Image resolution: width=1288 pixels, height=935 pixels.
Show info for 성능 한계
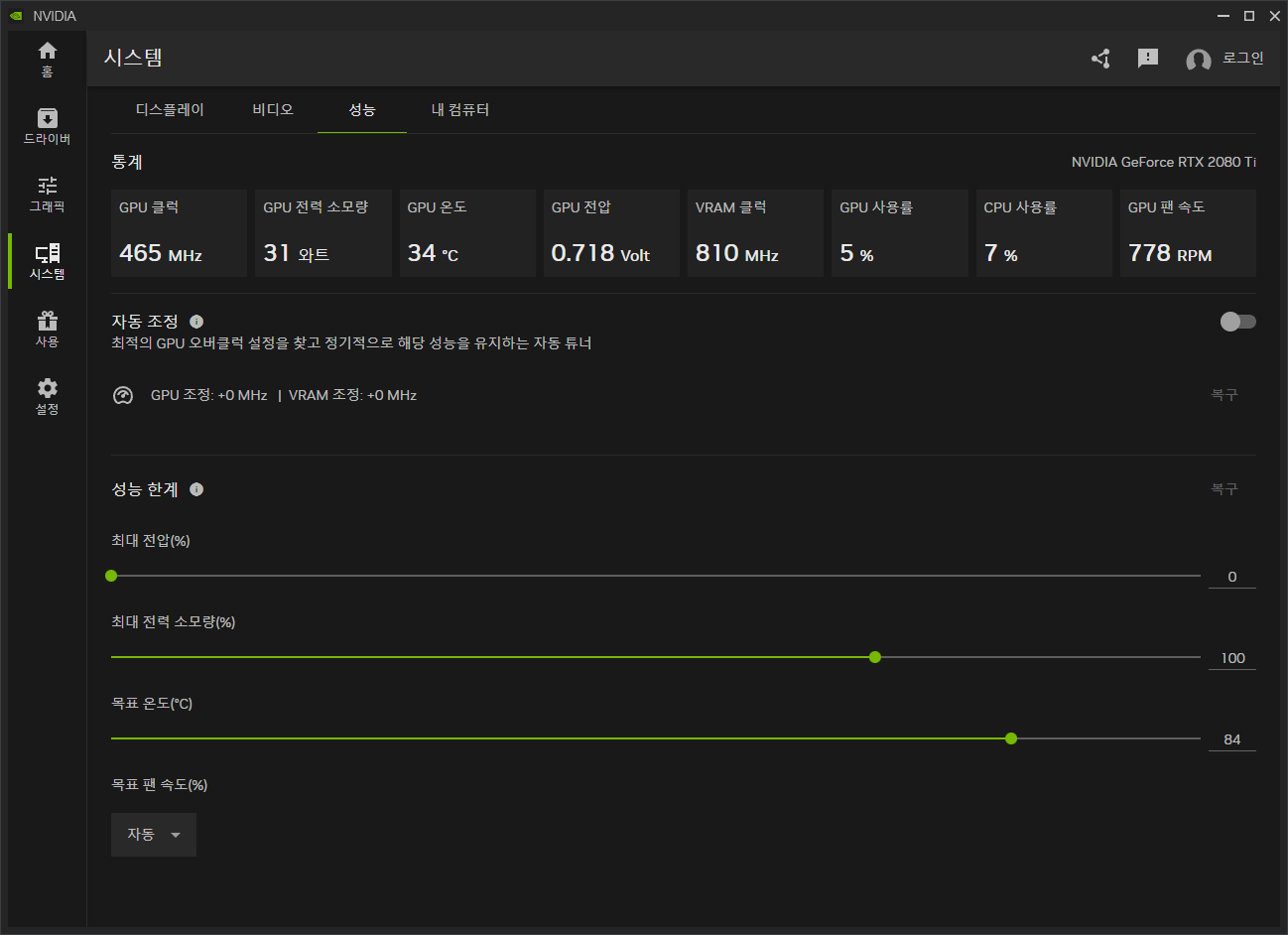196,489
